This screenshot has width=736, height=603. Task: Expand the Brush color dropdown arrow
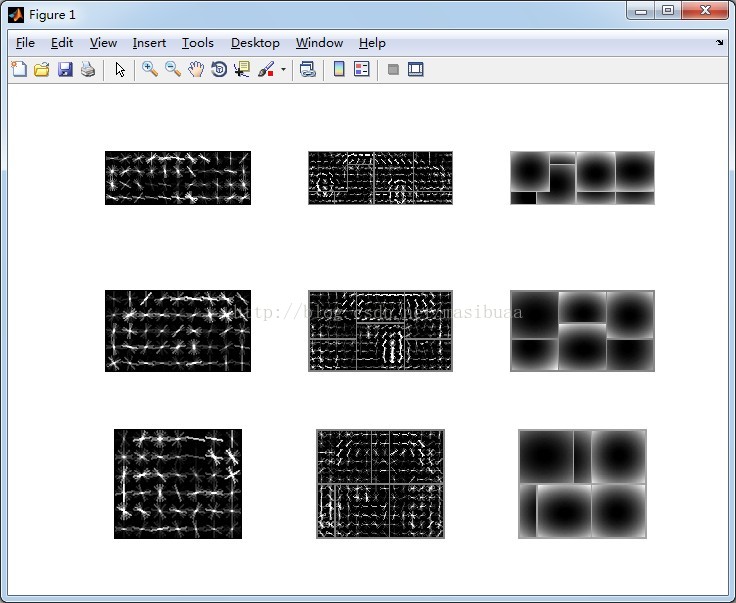283,69
